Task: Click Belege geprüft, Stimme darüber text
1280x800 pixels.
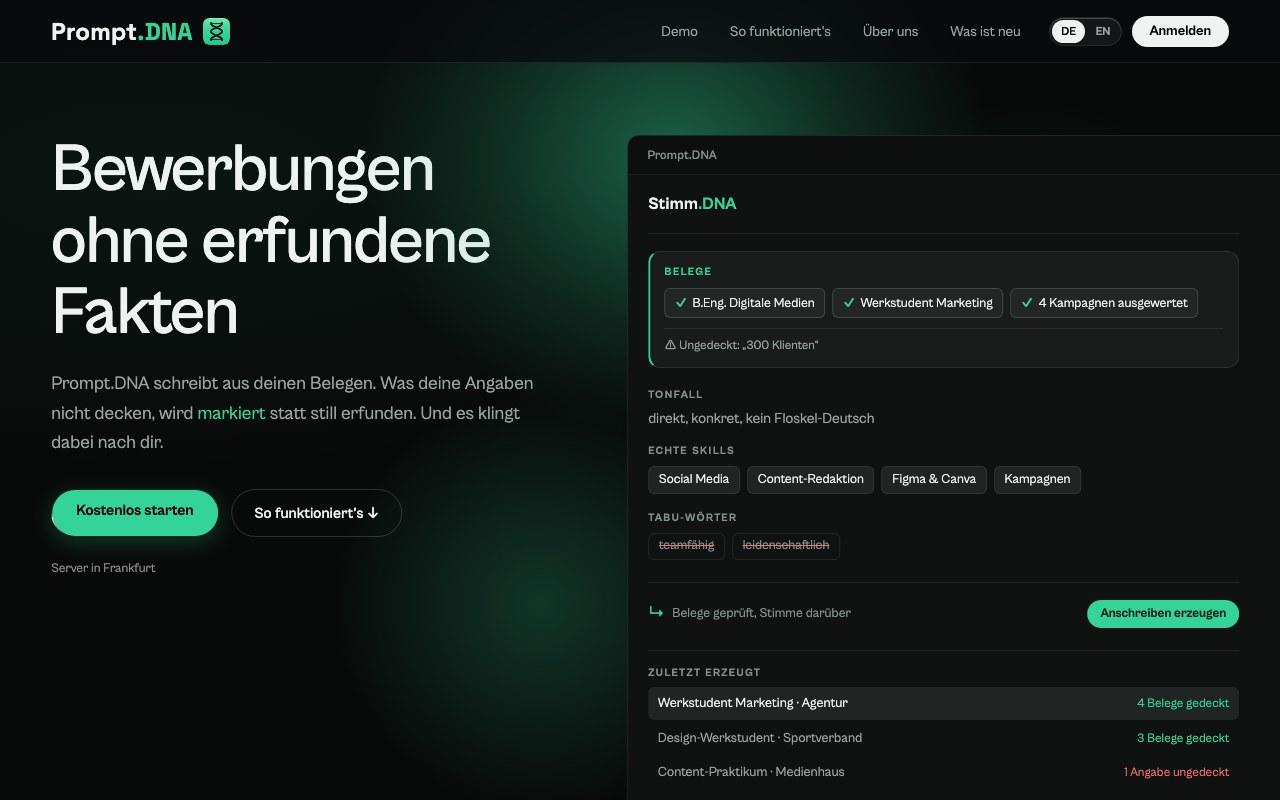Action: pos(761,613)
